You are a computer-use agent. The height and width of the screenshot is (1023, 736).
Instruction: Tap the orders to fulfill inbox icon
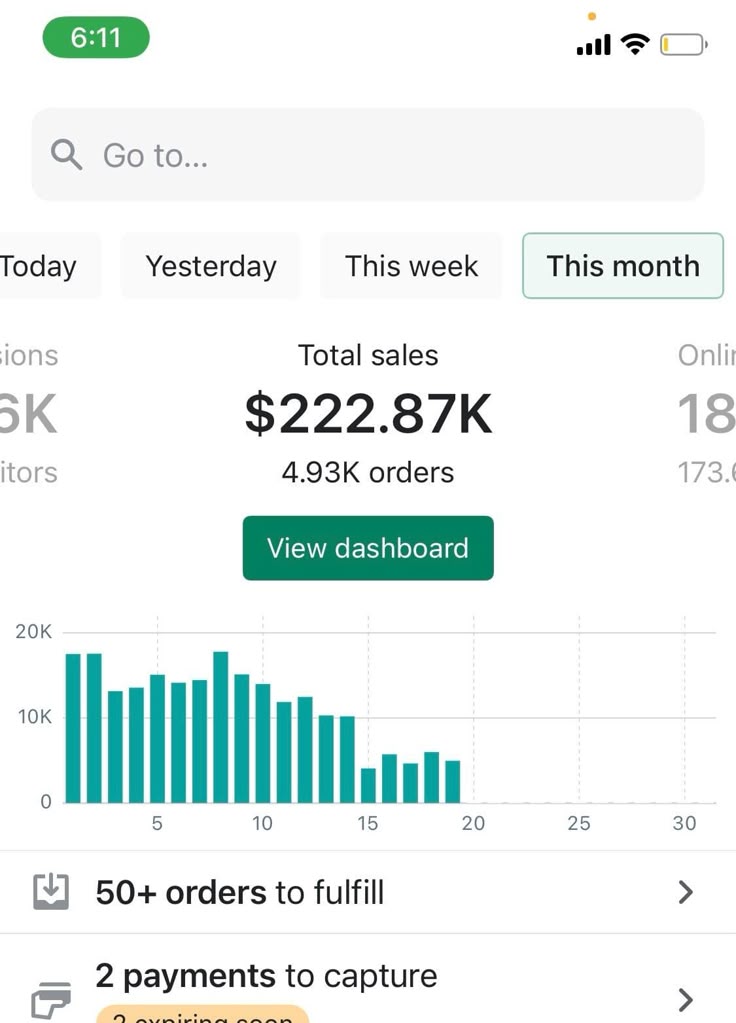(50, 892)
